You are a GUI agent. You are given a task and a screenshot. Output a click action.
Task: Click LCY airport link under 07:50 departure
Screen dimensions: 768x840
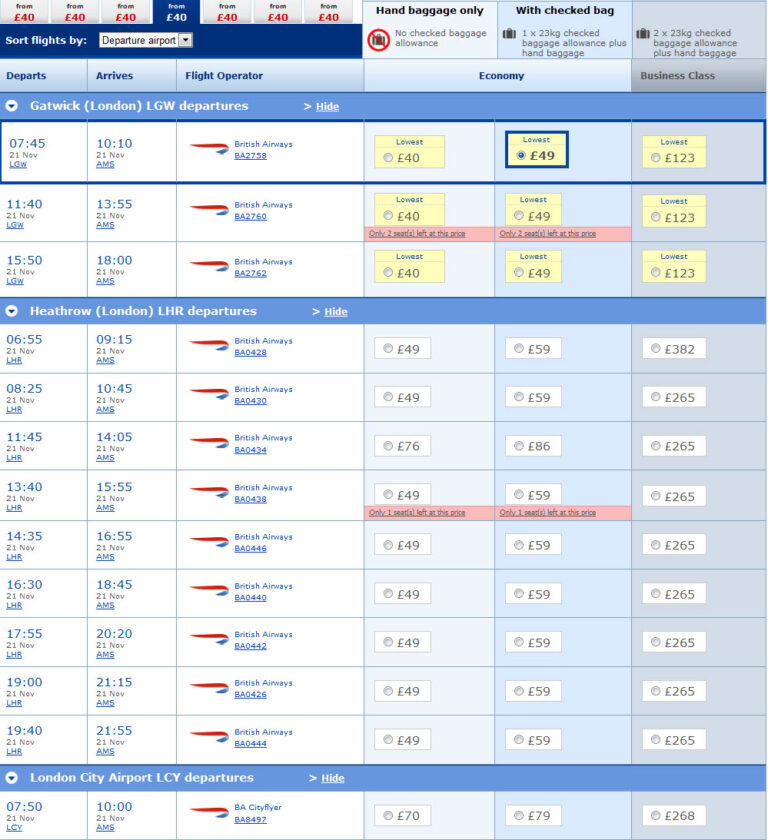coord(14,828)
